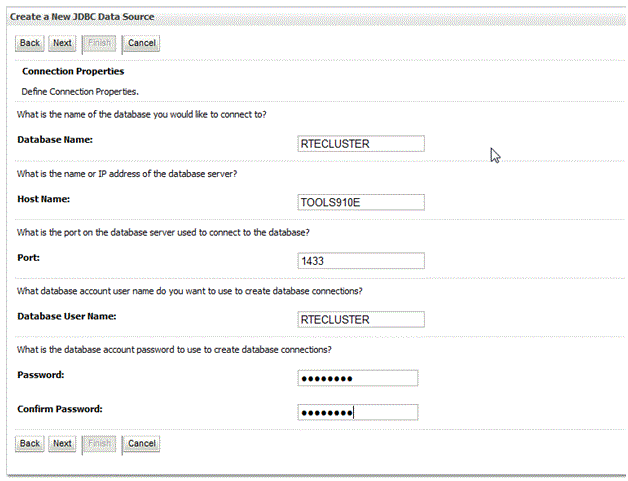
Task: Click into the Database User Name field
Action: pyautogui.click(x=361, y=320)
